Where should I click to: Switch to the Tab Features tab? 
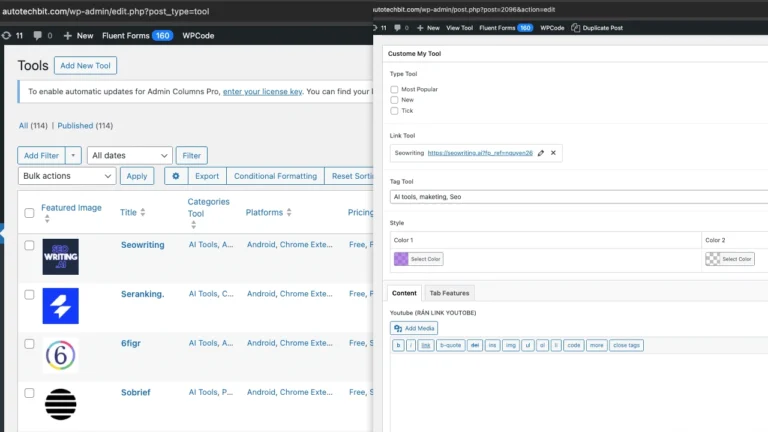pos(449,293)
